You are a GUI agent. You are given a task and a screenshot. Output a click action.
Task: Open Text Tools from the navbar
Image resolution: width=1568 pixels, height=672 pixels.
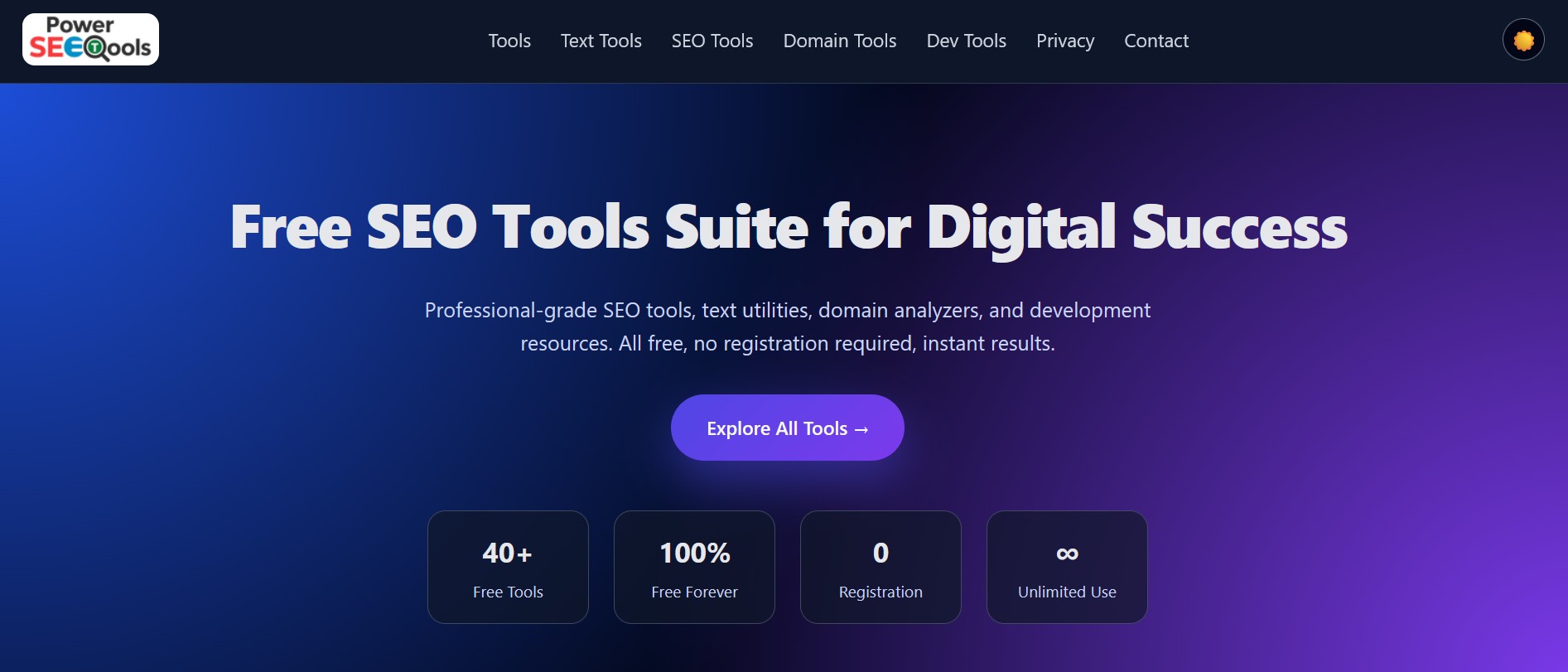pyautogui.click(x=601, y=41)
